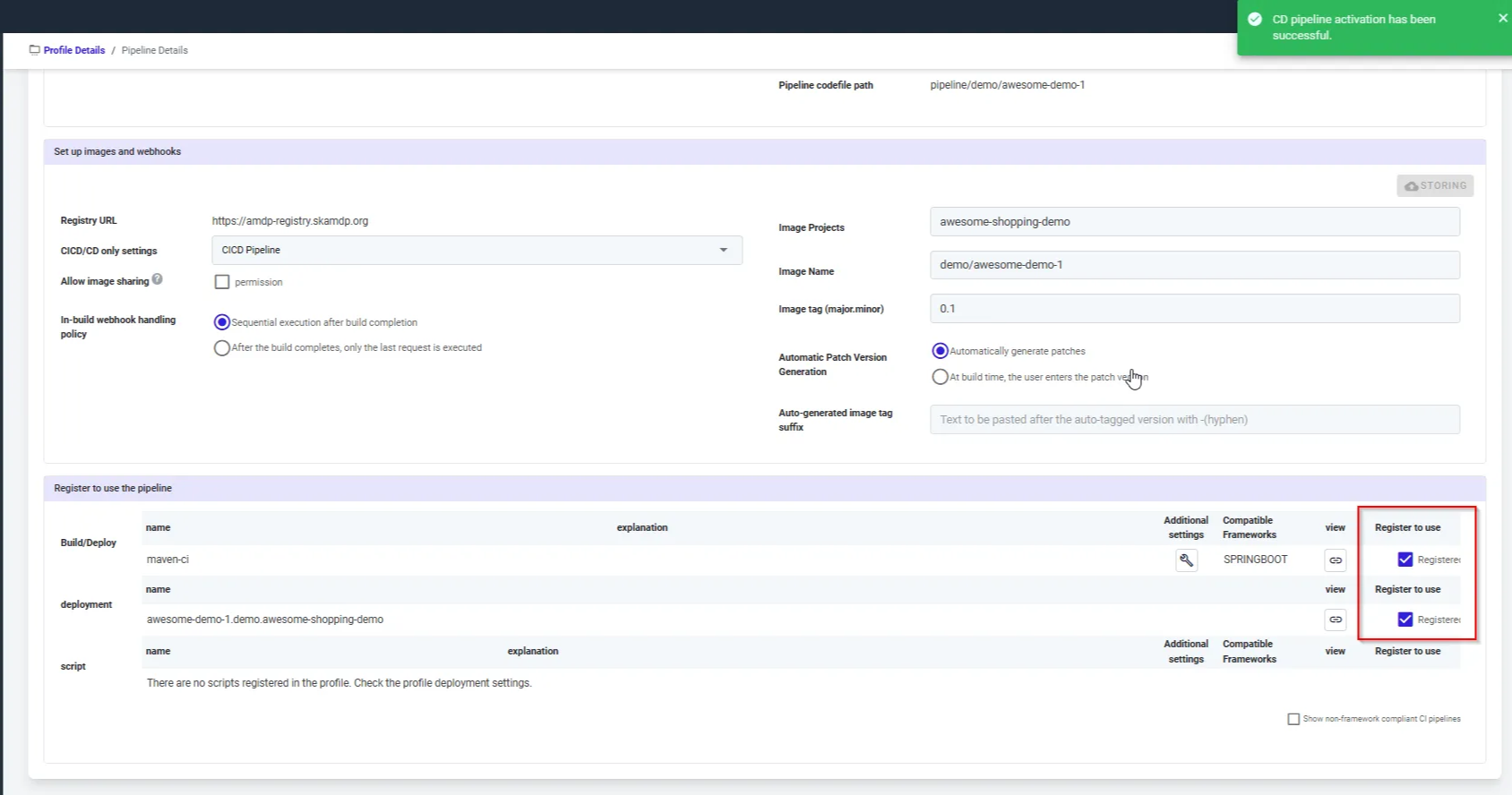The width and height of the screenshot is (1512, 795).
Task: Select only the last request is executed option
Action: pyautogui.click(x=222, y=348)
